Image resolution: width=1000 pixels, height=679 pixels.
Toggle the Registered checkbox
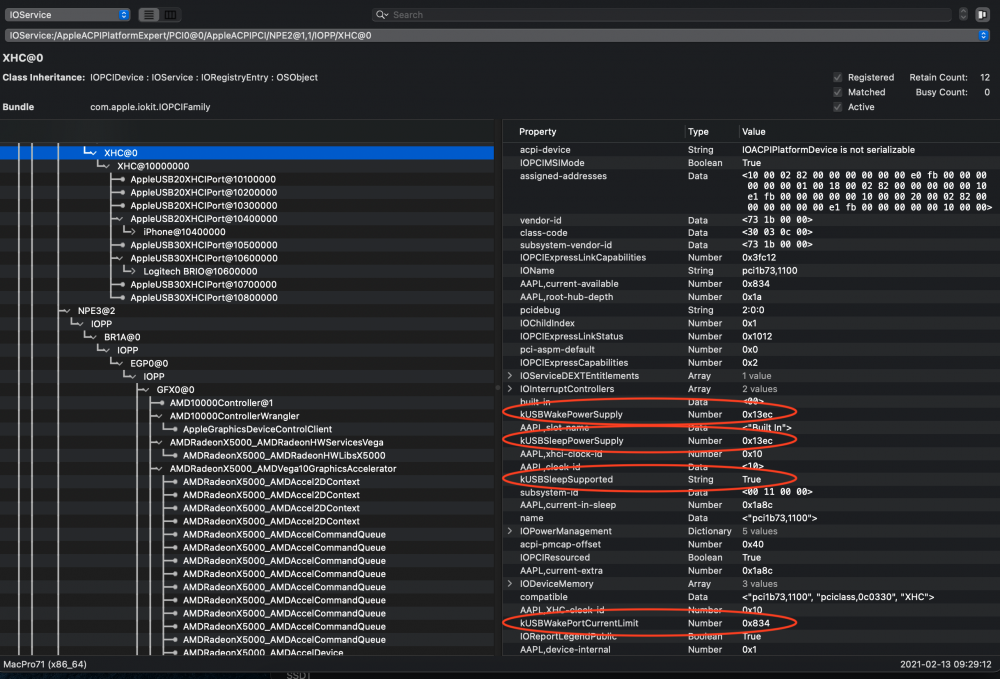pyautogui.click(x=837, y=77)
